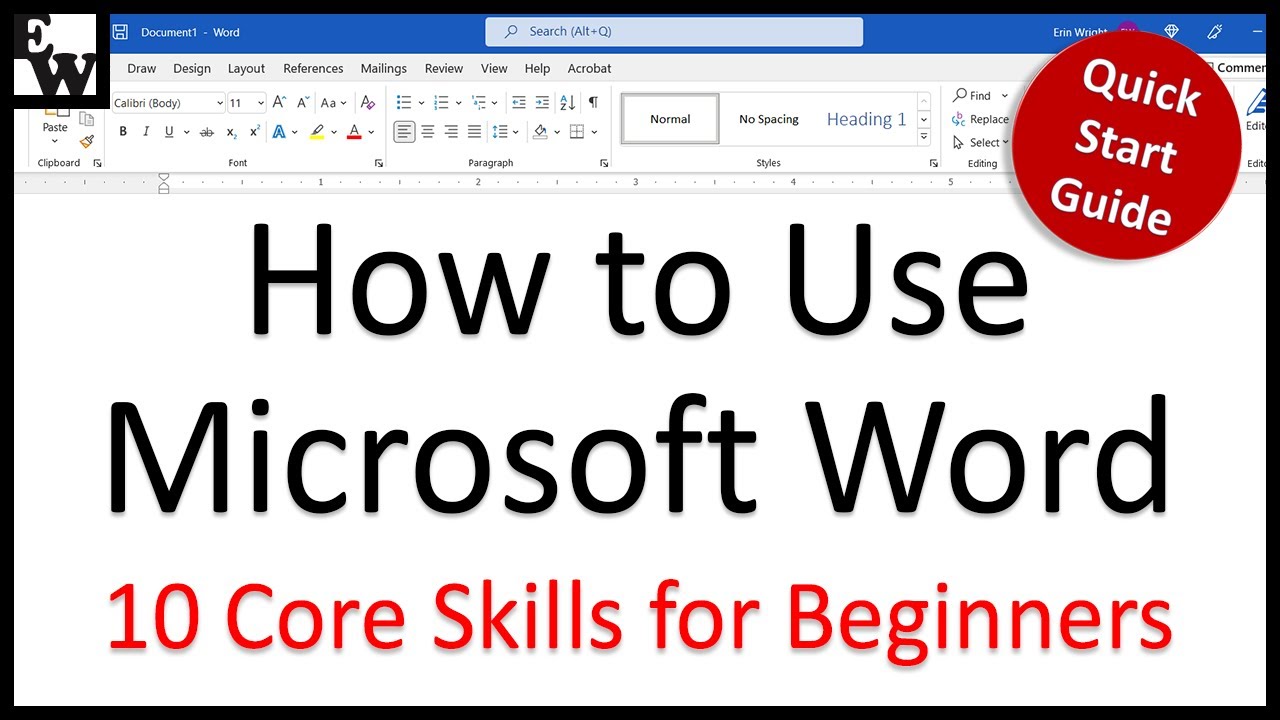The height and width of the screenshot is (720, 1280).
Task: Open the Acrobat tab
Action: [590, 68]
